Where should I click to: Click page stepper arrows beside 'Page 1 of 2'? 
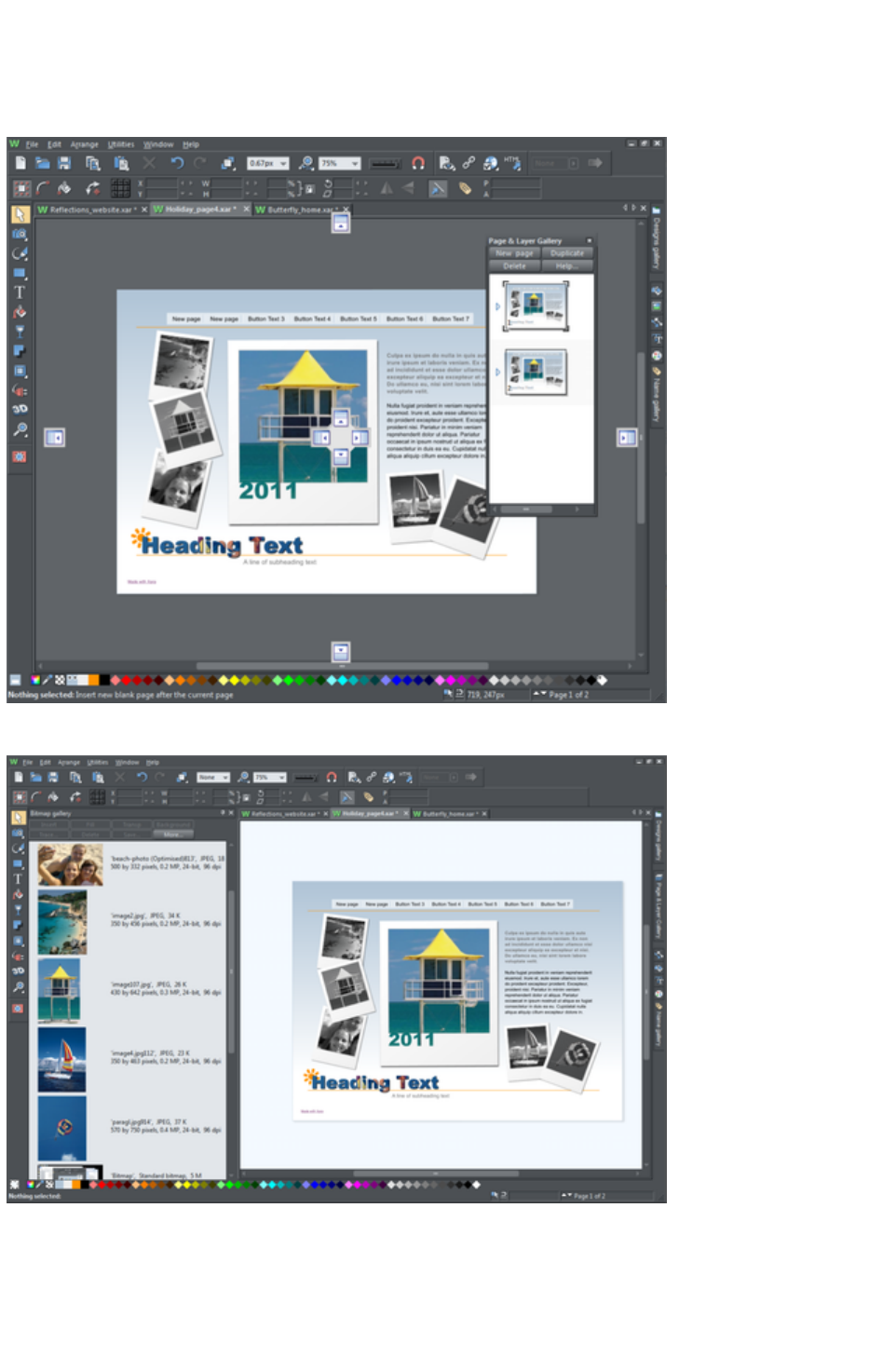tap(539, 694)
